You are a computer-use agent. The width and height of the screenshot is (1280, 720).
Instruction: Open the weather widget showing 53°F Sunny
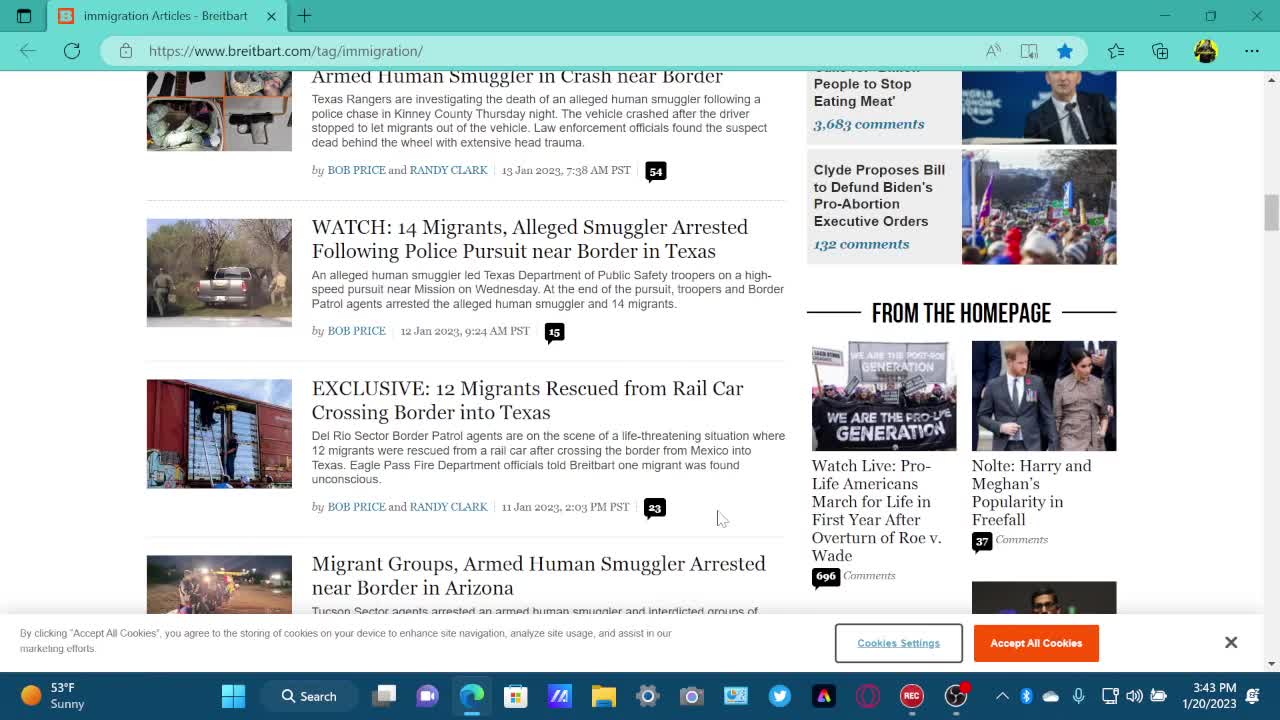[53, 696]
